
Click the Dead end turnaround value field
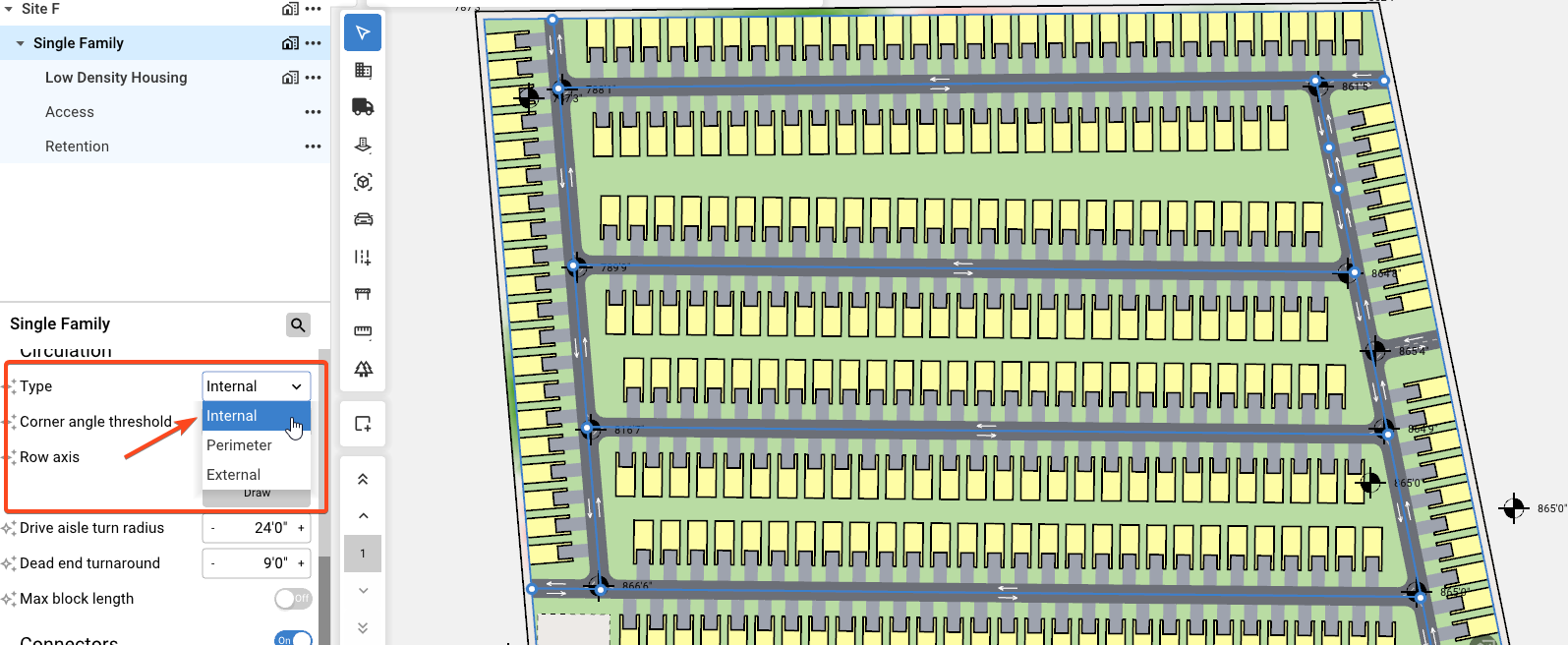pyautogui.click(x=256, y=563)
